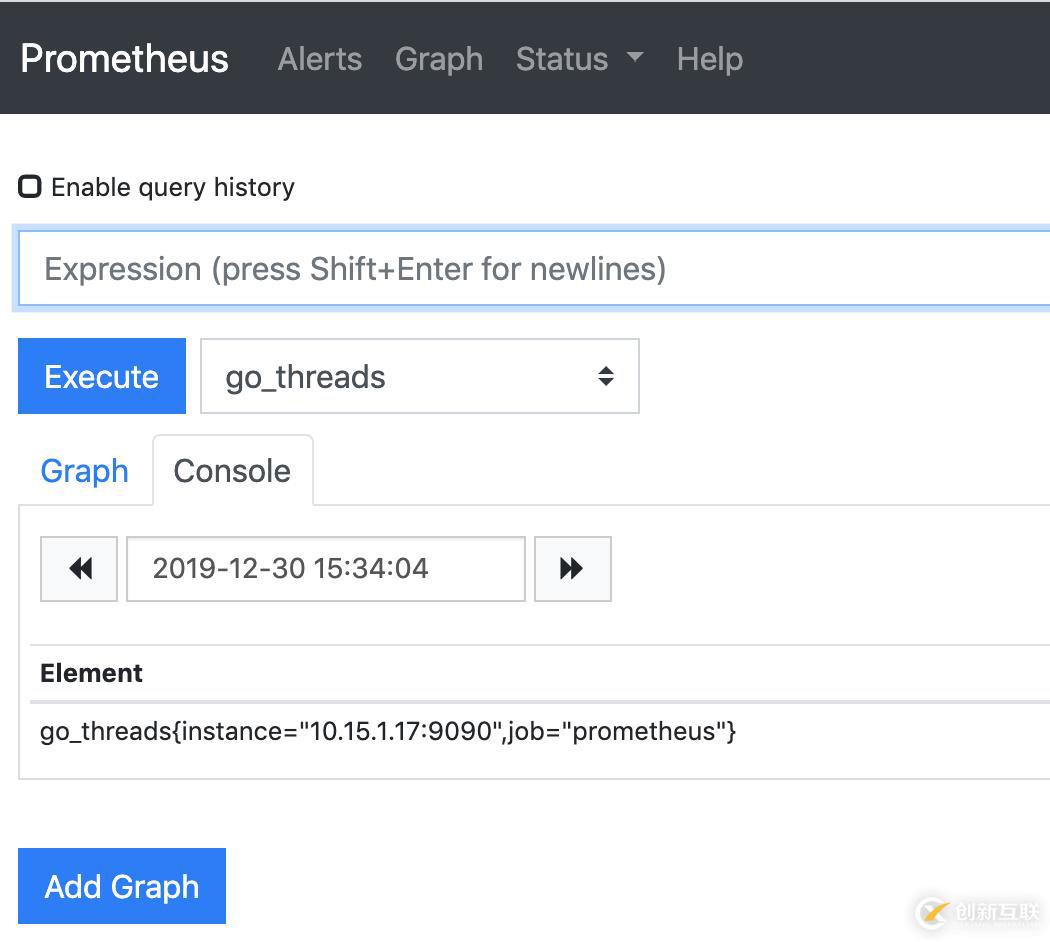This screenshot has height=942, width=1050.
Task: Open the Alerts page
Action: tap(319, 59)
